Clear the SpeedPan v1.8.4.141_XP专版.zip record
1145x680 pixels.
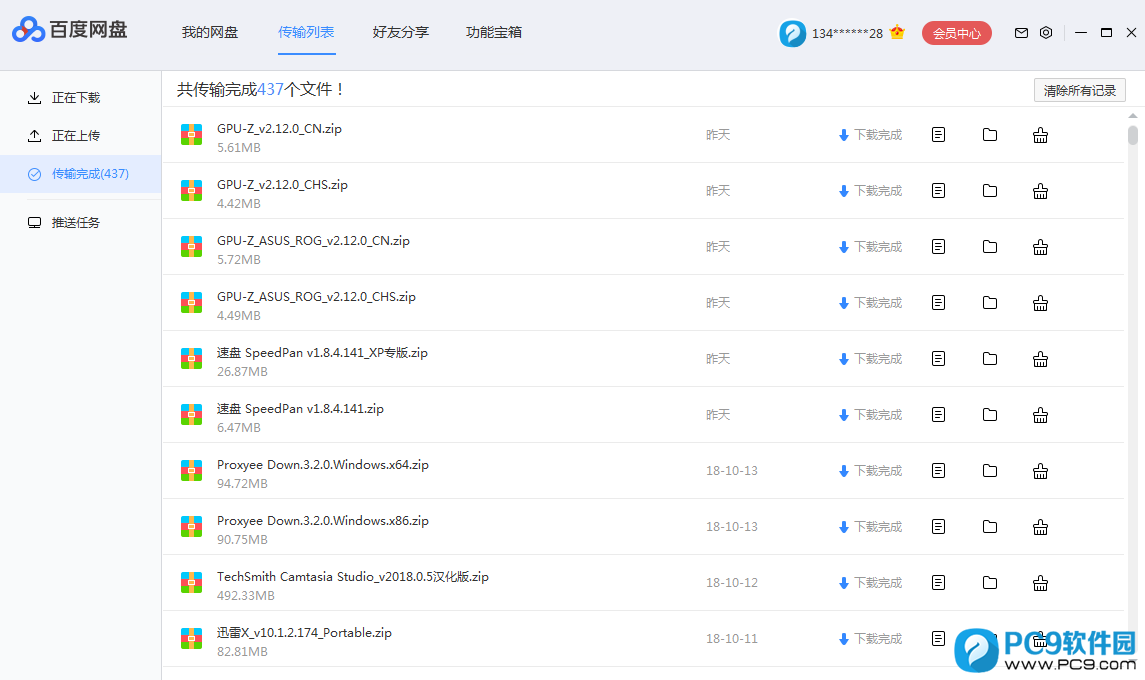(1041, 359)
